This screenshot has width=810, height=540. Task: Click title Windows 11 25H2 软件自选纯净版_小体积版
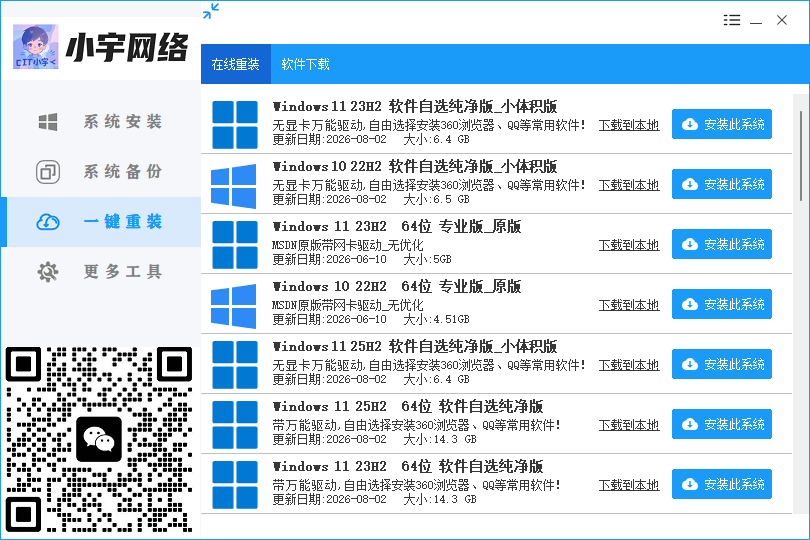(x=415, y=346)
